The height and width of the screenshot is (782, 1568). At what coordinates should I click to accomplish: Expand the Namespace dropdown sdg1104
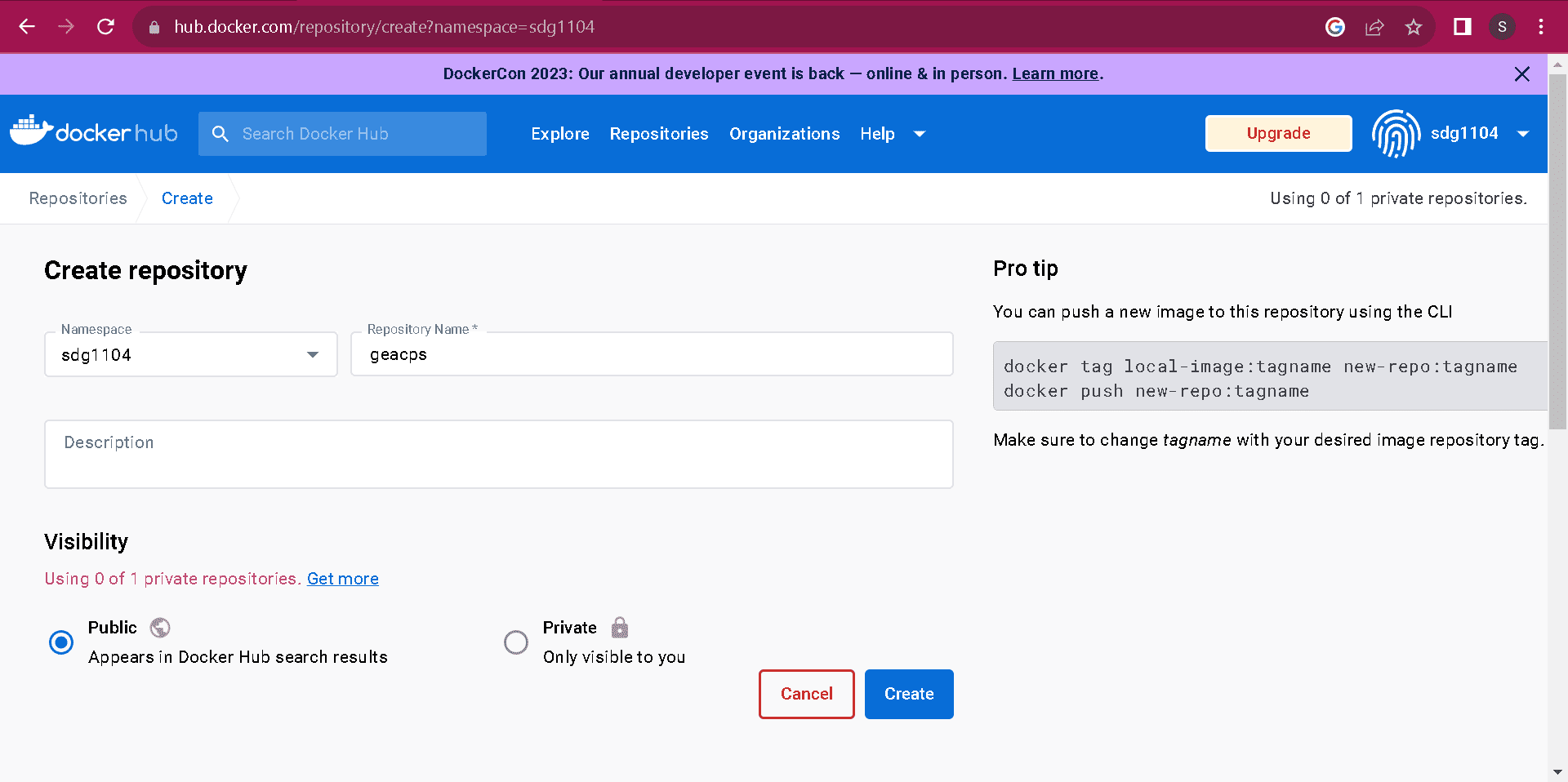(x=191, y=354)
